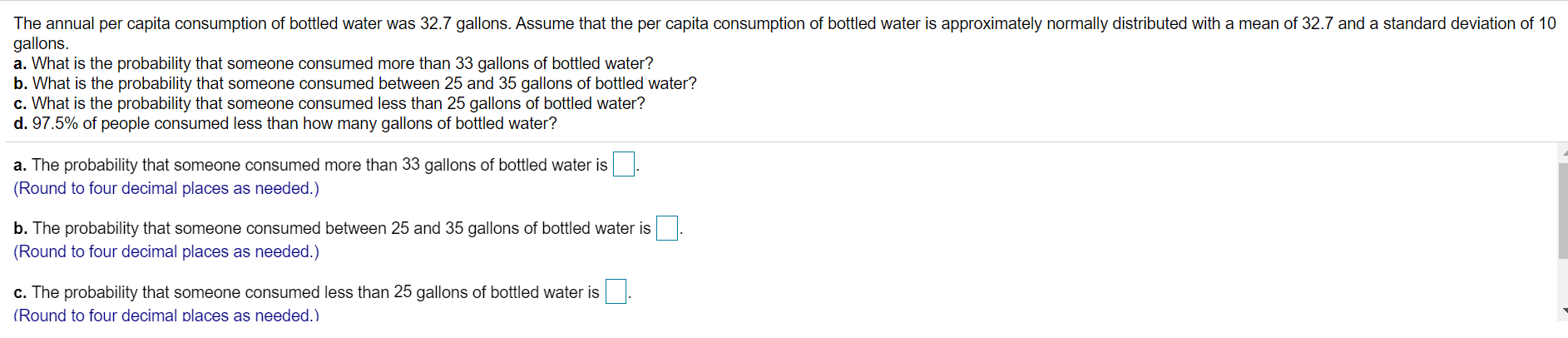Viewport: 1568px width, 338px height.
Task: Click the scrollbar up arrow
Action: click(1563, 153)
